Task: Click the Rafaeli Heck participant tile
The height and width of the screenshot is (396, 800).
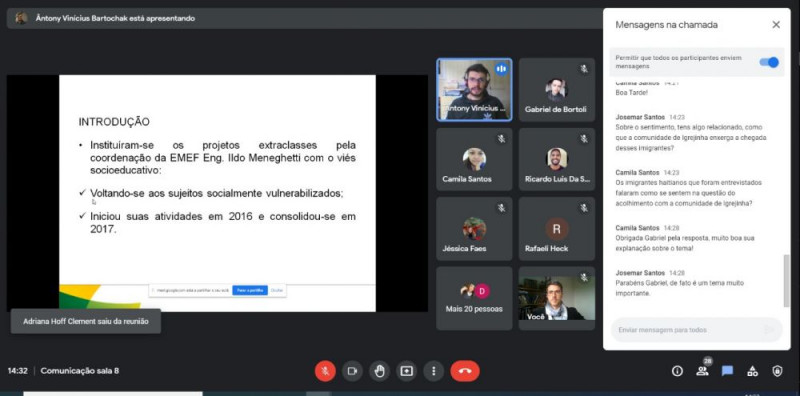Action: 557,229
